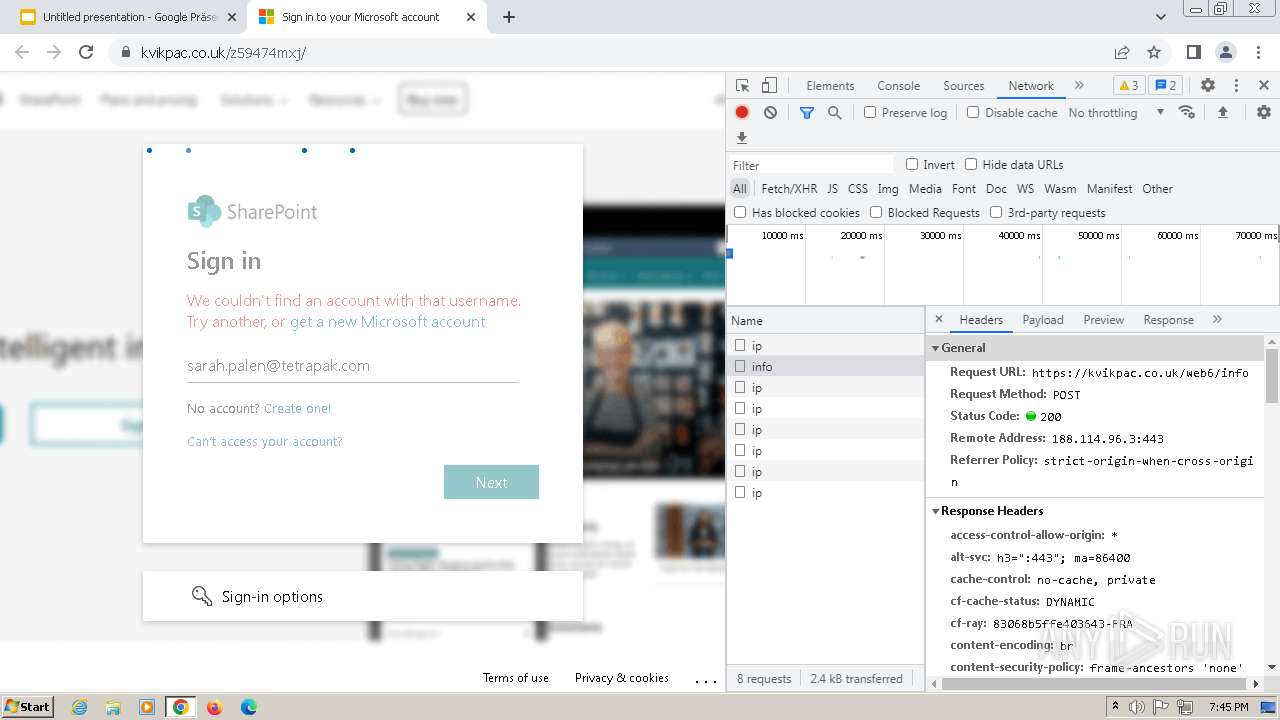Open Microsoft Edge from taskbar
This screenshot has height=720, width=1280.
[248, 707]
